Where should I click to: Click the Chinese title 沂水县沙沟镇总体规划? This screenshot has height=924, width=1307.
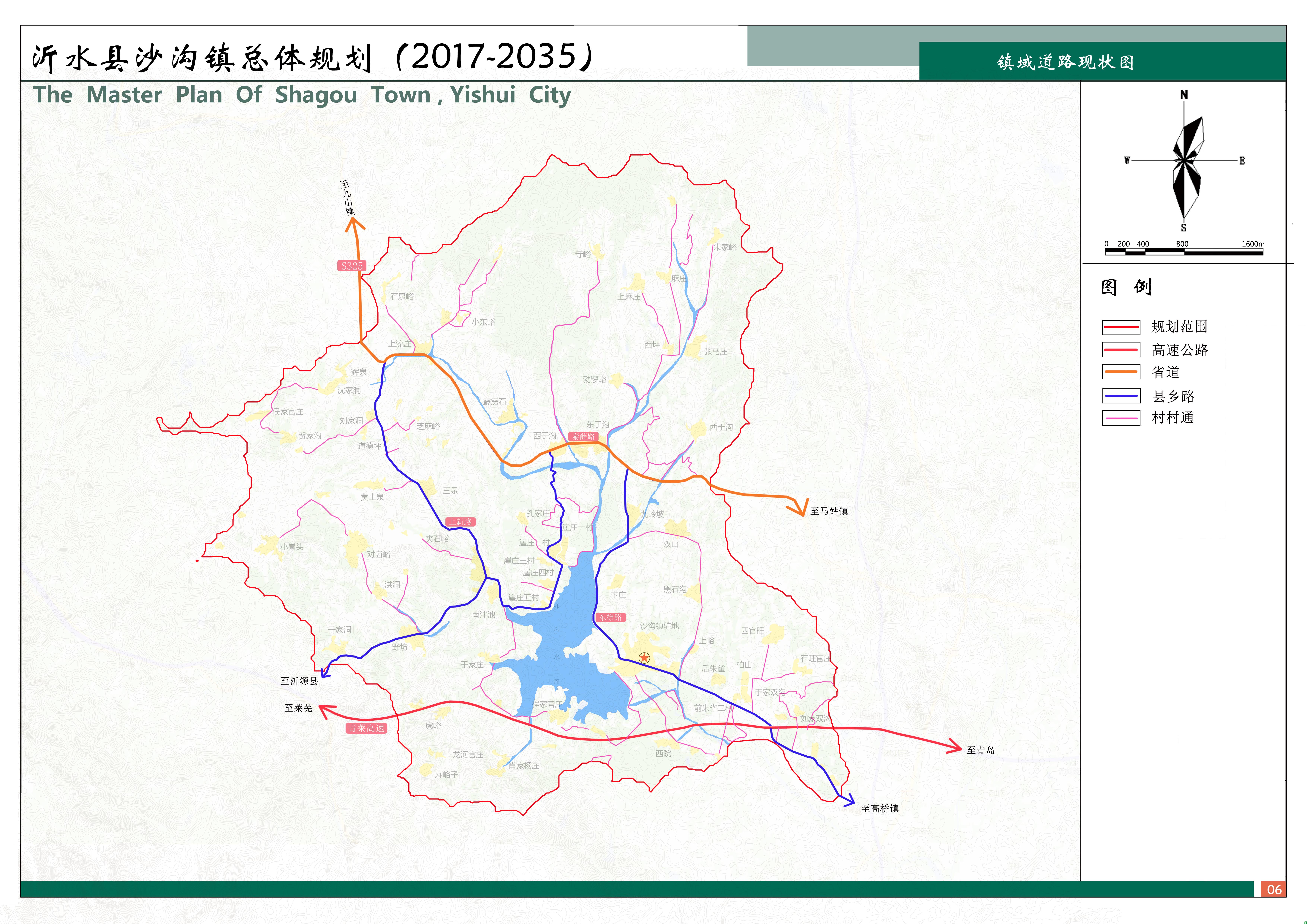[202, 58]
